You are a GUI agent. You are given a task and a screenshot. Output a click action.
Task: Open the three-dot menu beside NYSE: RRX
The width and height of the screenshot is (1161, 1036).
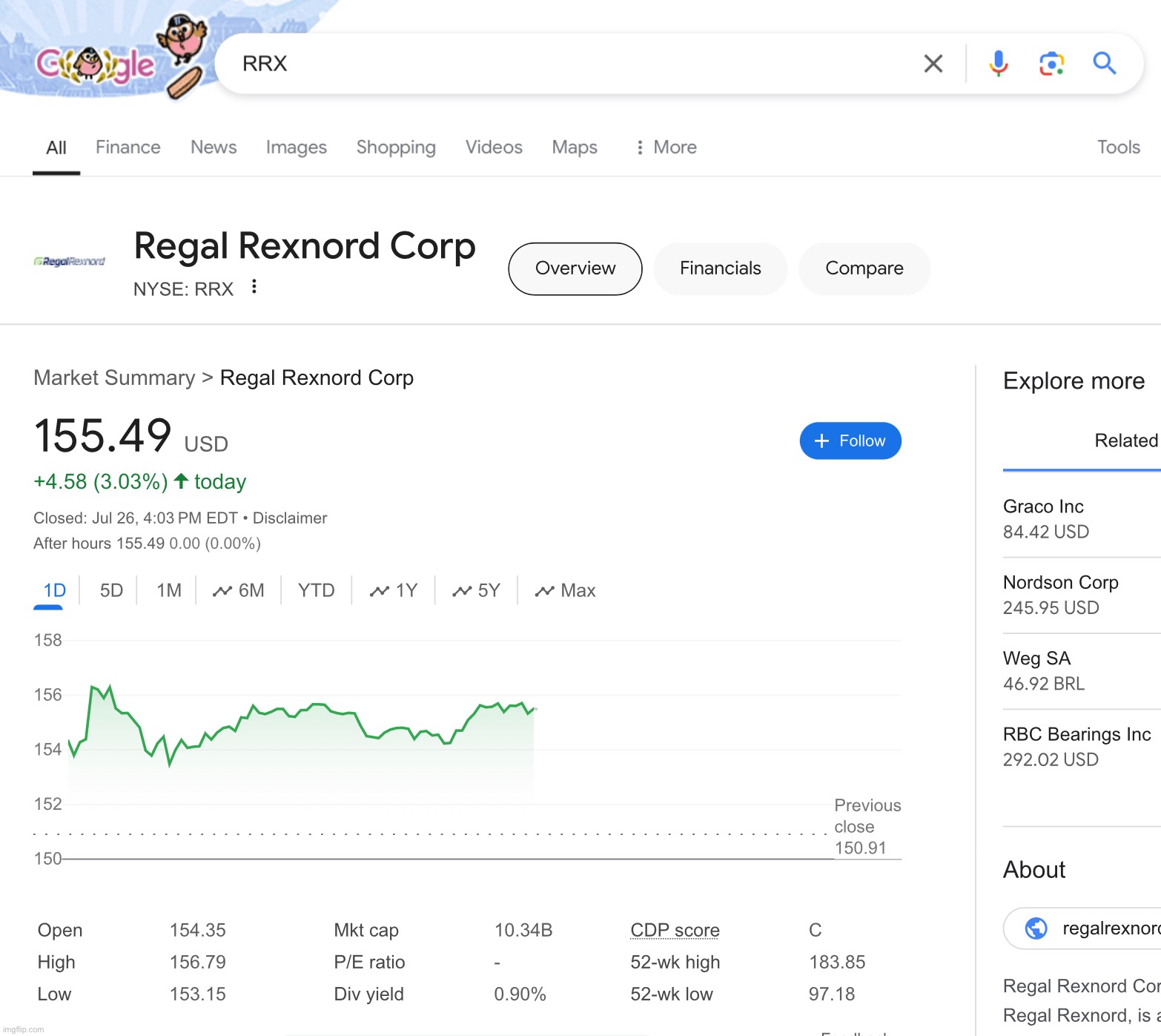coord(254,286)
